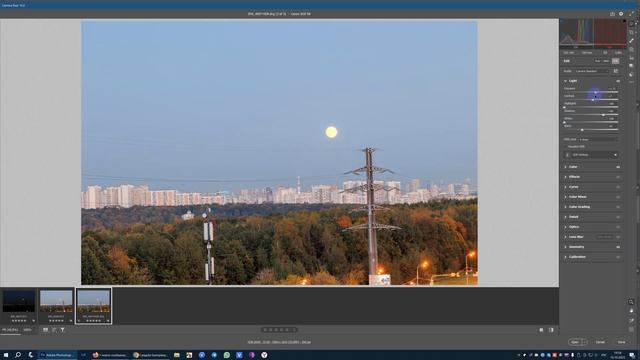The height and width of the screenshot is (360, 640).
Task: Set star rating below the preview
Action: point(279,330)
